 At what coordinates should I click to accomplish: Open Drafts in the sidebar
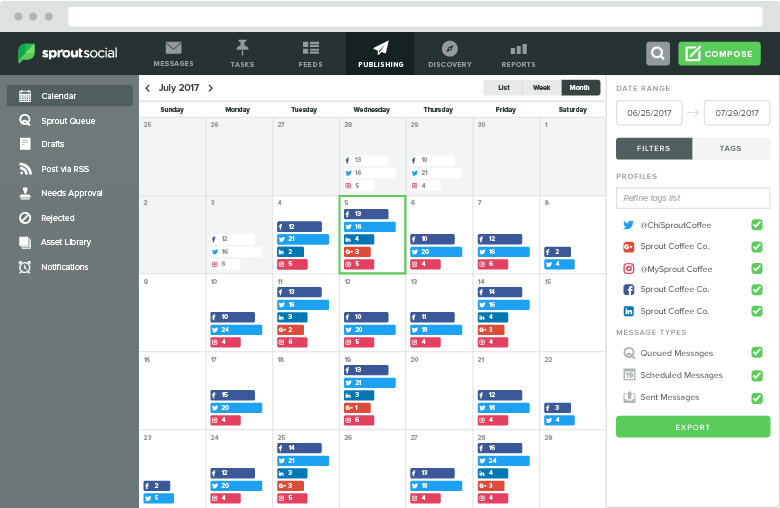pyautogui.click(x=70, y=144)
